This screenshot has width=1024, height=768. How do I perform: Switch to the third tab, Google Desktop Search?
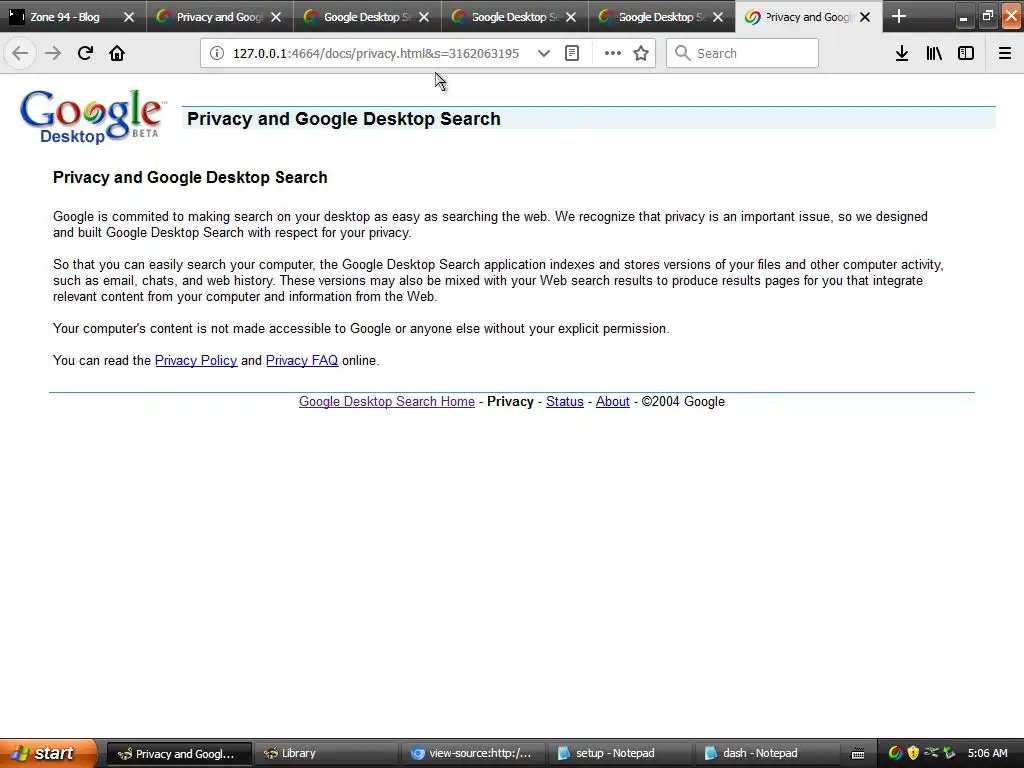(x=367, y=17)
